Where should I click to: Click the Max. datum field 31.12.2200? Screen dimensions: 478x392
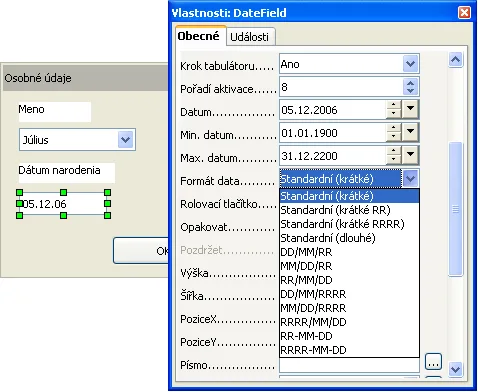(333, 156)
